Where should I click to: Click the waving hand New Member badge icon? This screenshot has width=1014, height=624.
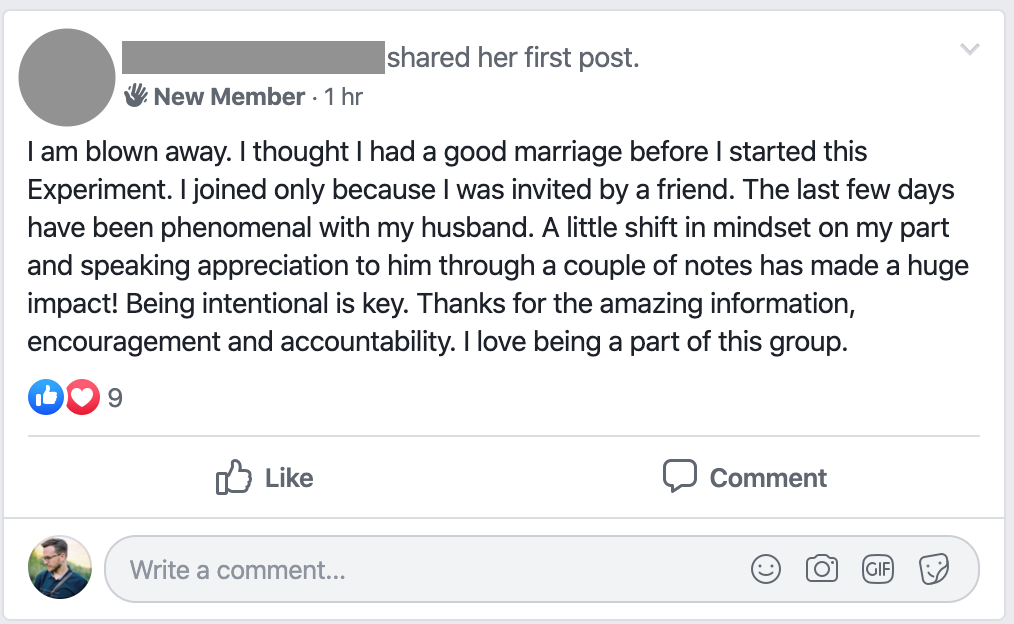[136, 96]
